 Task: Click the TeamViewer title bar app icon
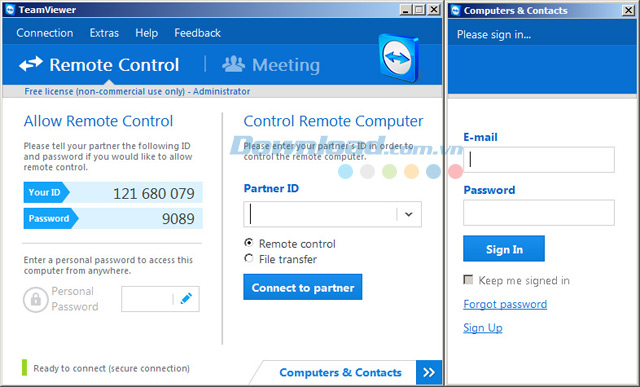pyautogui.click(x=10, y=10)
